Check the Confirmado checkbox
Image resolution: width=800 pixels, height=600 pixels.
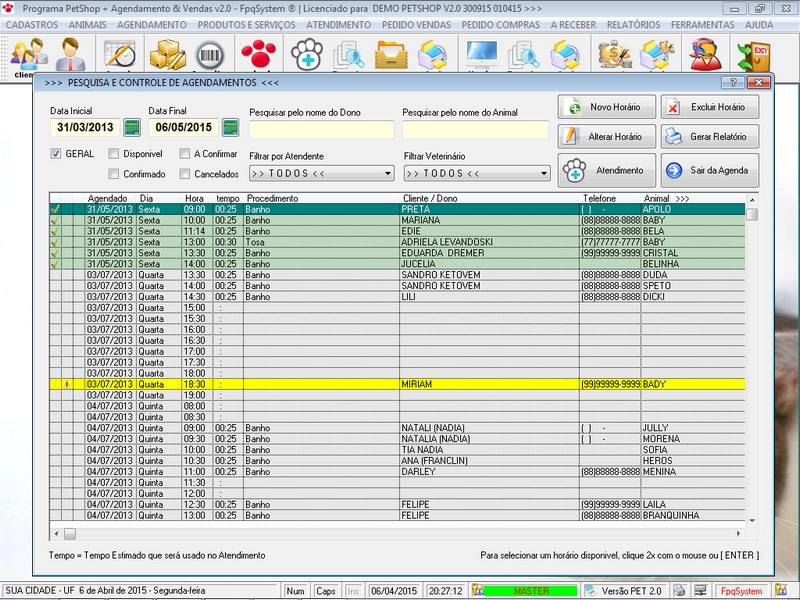pyautogui.click(x=114, y=174)
